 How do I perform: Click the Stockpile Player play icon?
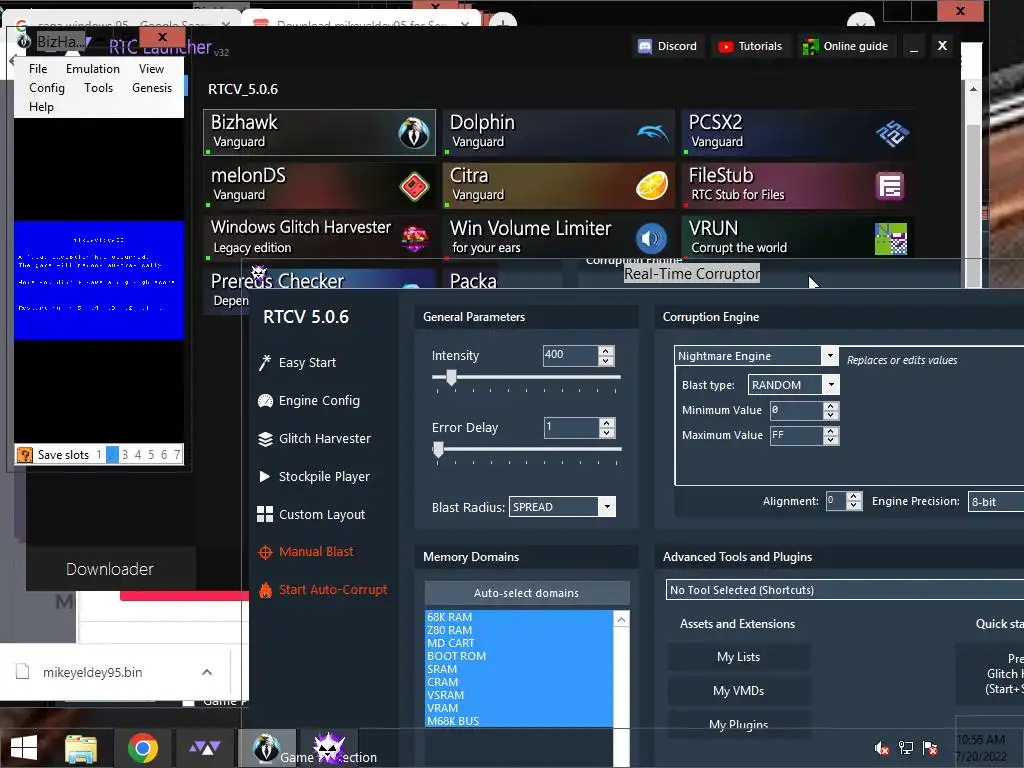264,476
